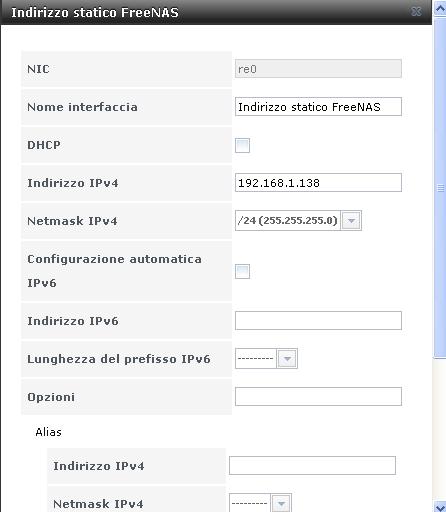This screenshot has height=512, width=446.
Task: Click the Alias section heading
Action: coord(49,432)
